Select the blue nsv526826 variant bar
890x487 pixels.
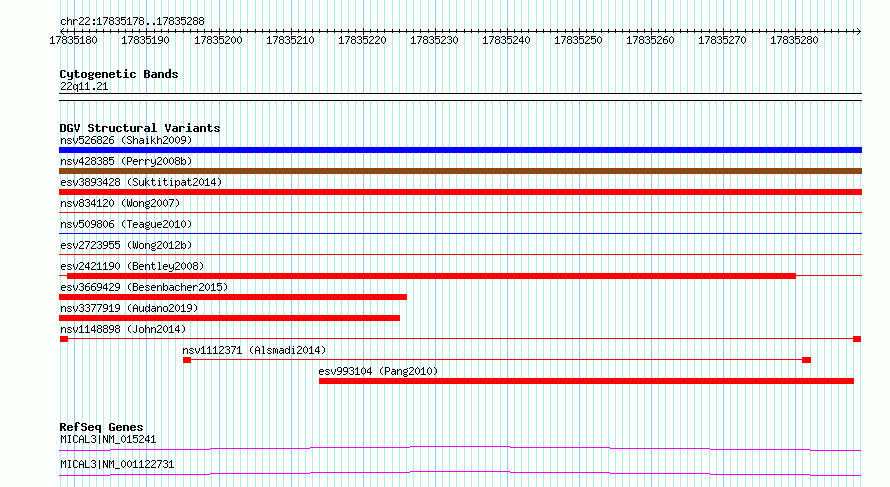pyautogui.click(x=460, y=150)
